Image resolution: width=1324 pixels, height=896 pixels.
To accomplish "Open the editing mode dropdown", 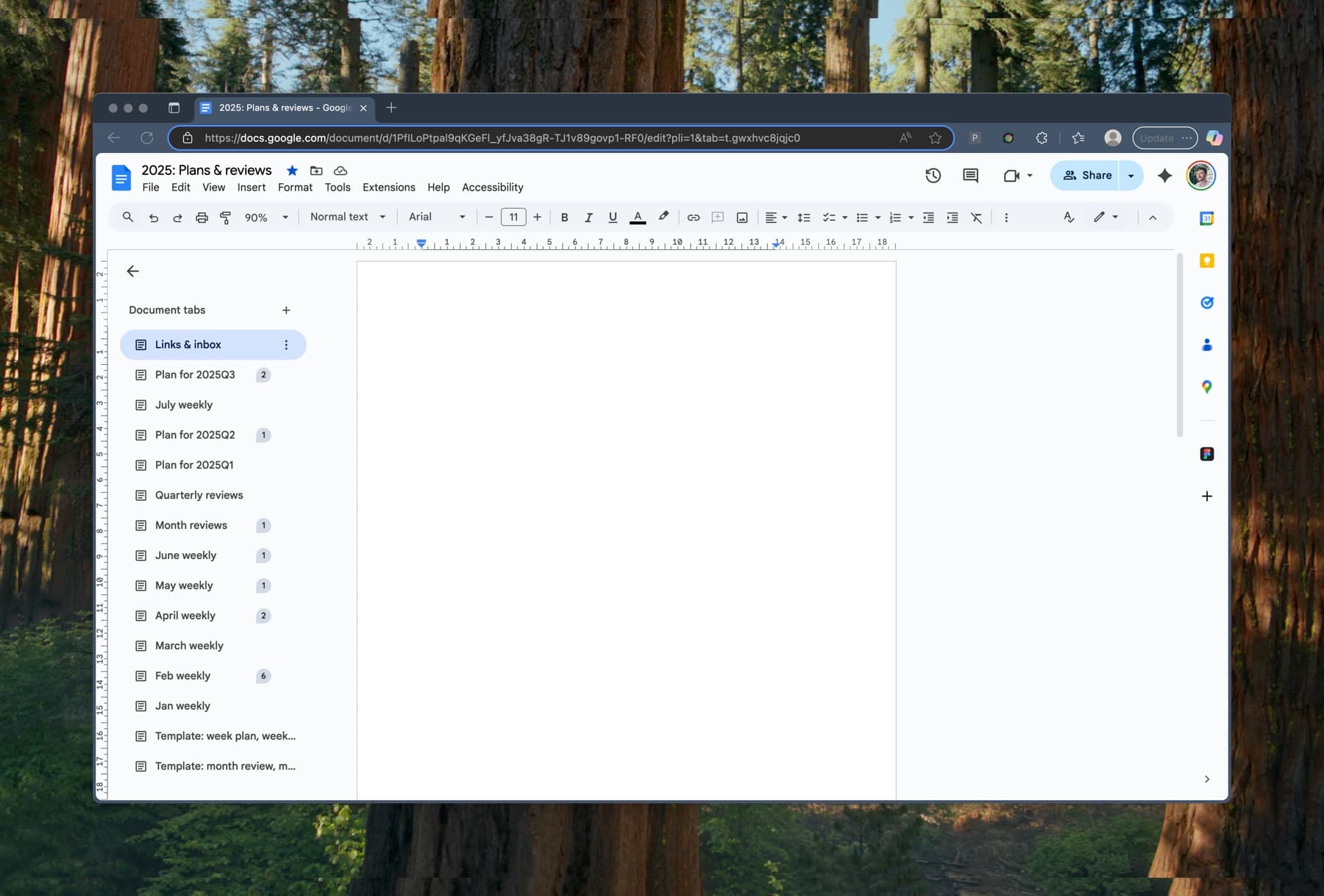I will 1106,217.
